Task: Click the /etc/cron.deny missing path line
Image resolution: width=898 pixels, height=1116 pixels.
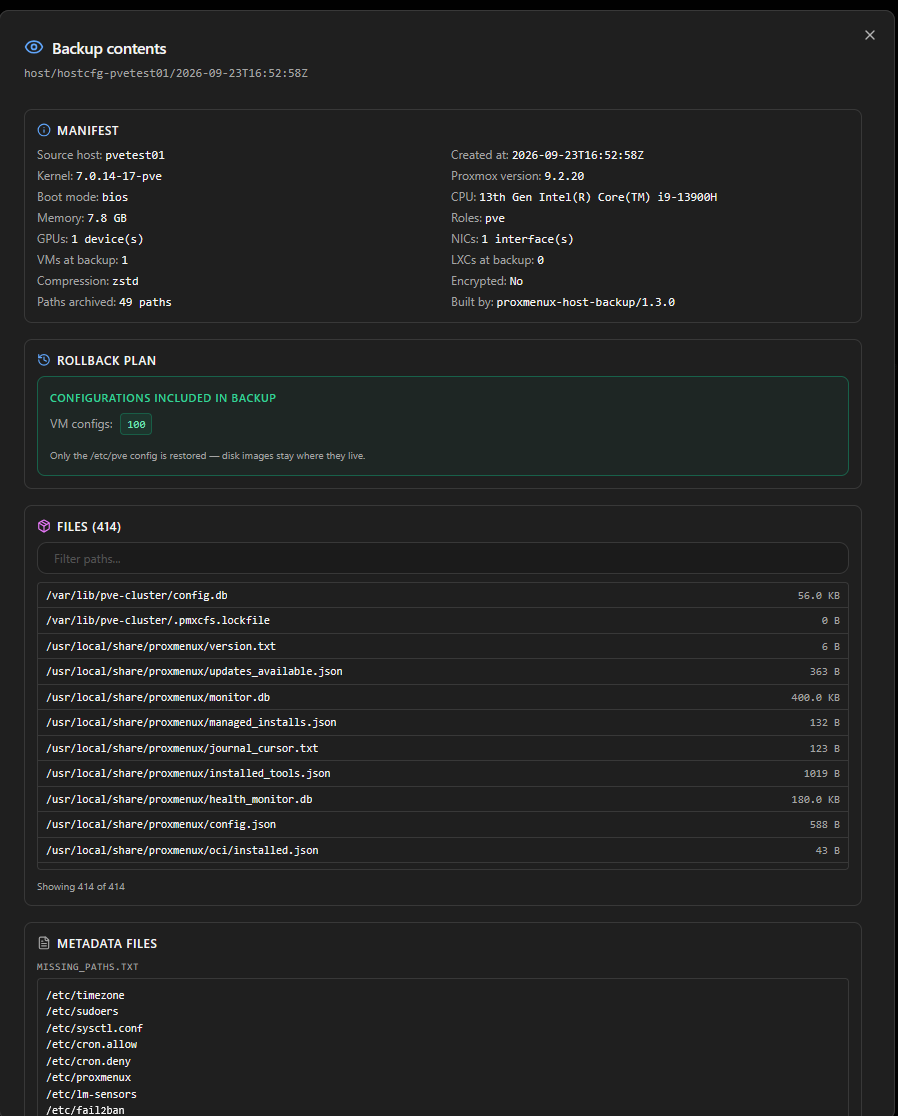Action: pyautogui.click(x=88, y=1061)
